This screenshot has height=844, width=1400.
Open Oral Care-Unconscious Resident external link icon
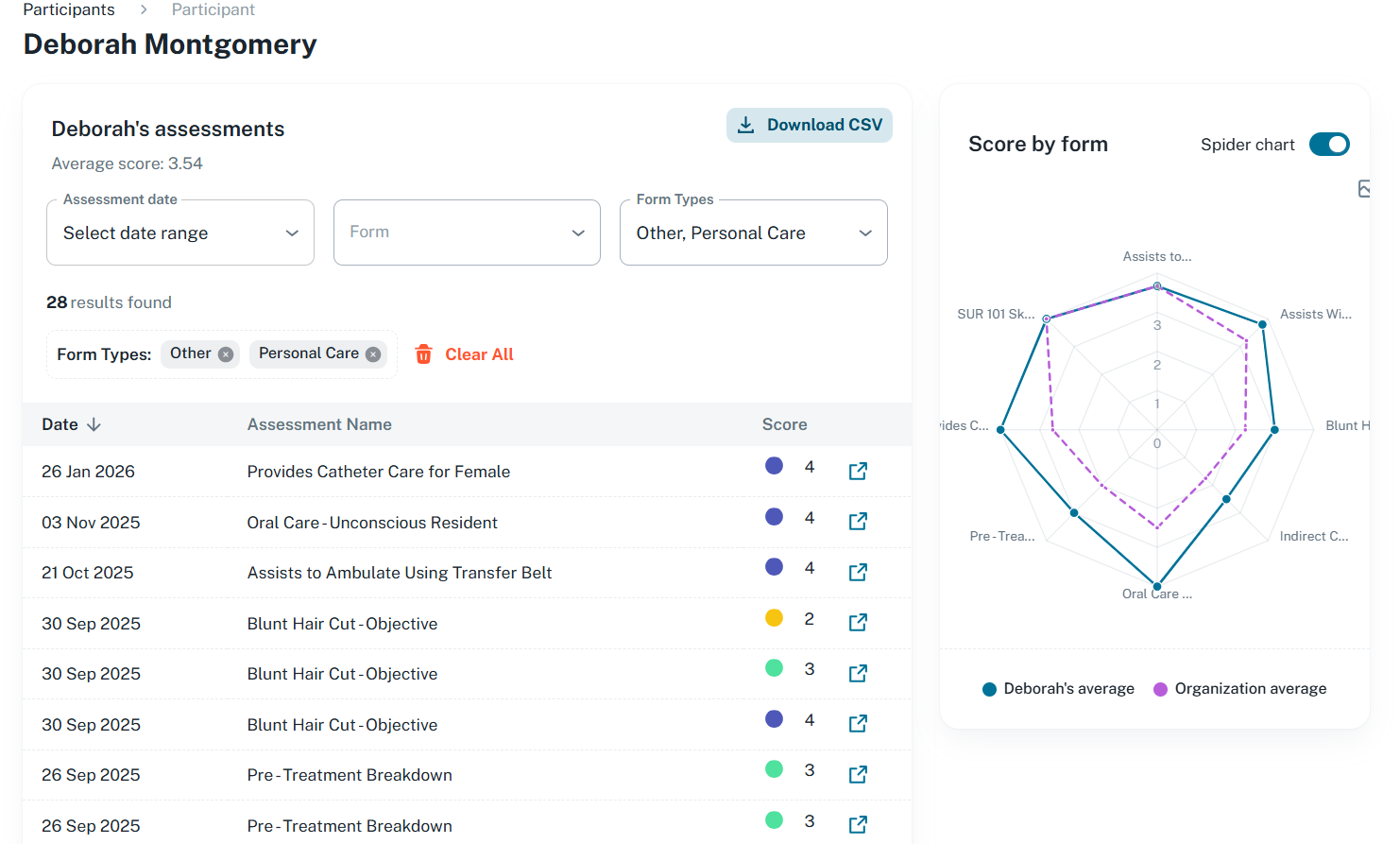pyautogui.click(x=857, y=522)
